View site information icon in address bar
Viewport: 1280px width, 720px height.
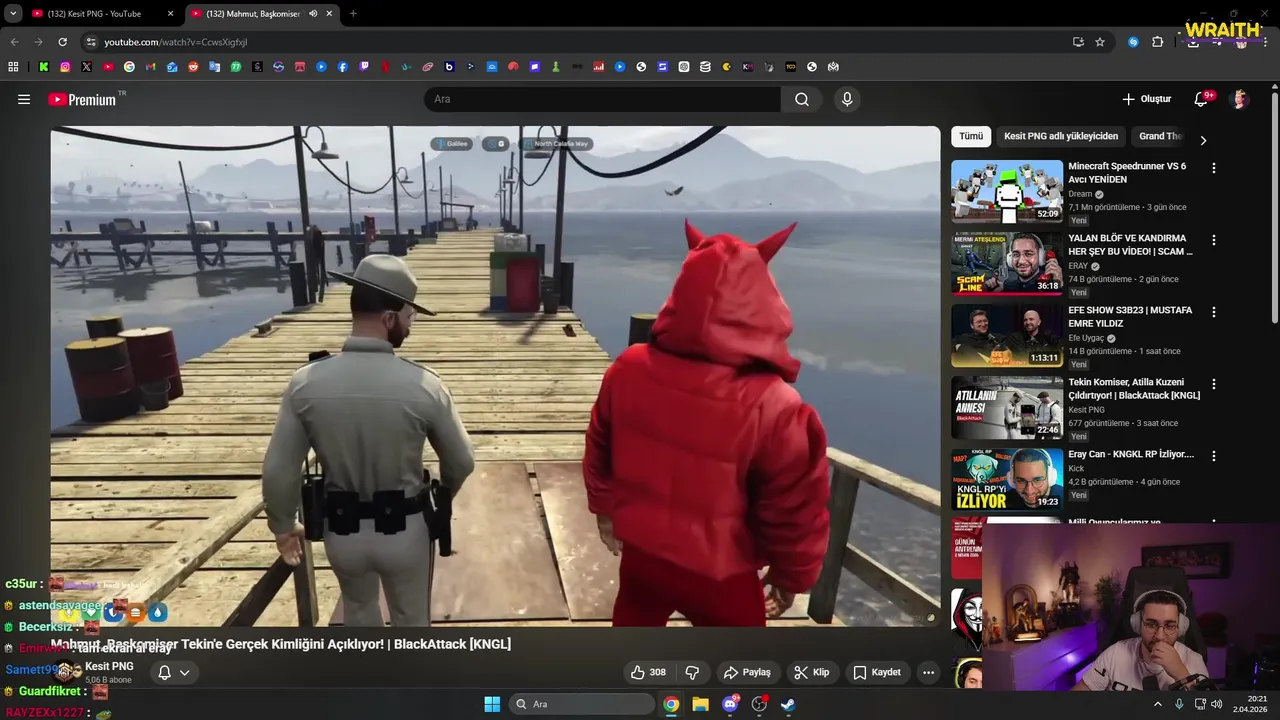91,42
